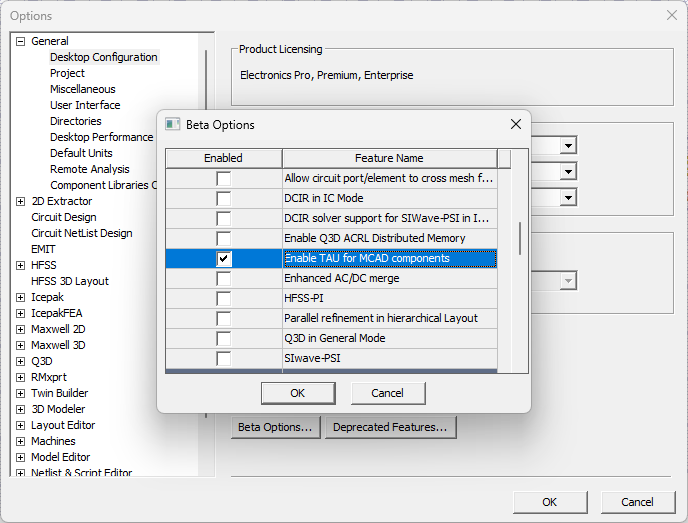Collapse the General tree node
688x523 pixels.
click(20, 41)
